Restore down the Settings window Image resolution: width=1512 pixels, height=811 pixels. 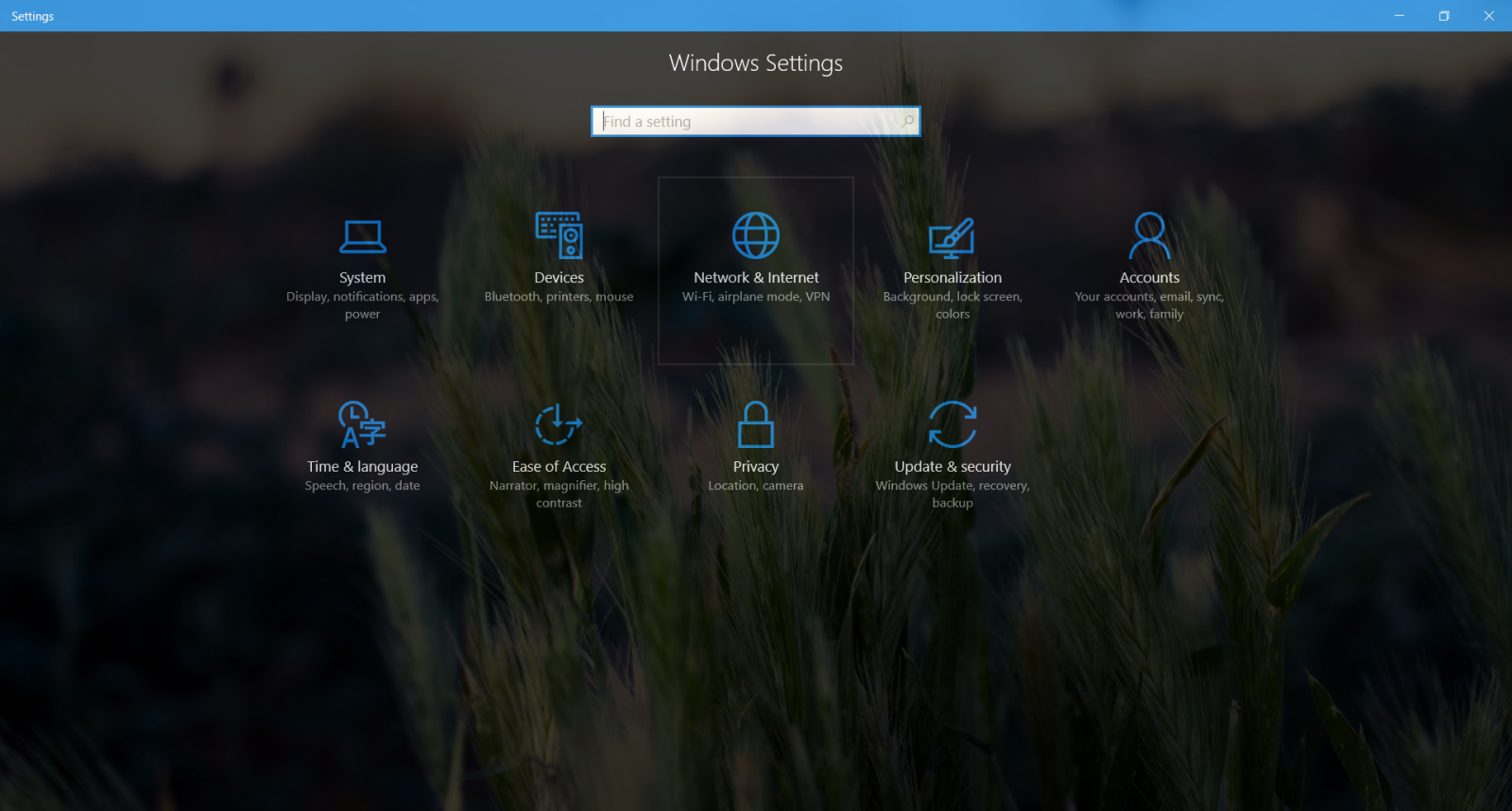(x=1444, y=15)
